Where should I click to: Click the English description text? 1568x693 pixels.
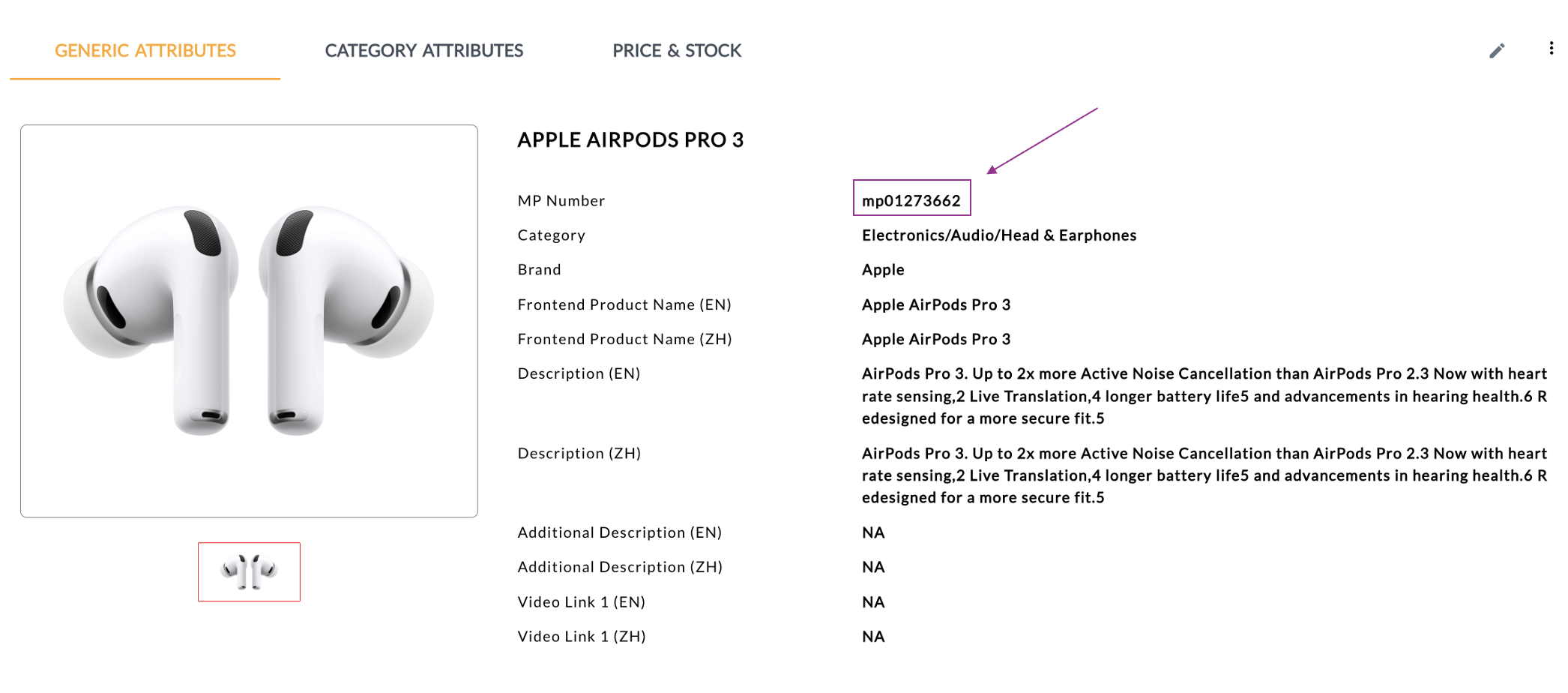coord(1204,396)
